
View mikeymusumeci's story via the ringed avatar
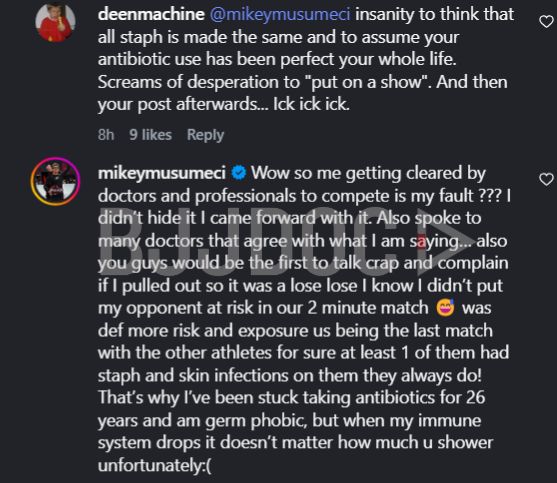pos(55,181)
